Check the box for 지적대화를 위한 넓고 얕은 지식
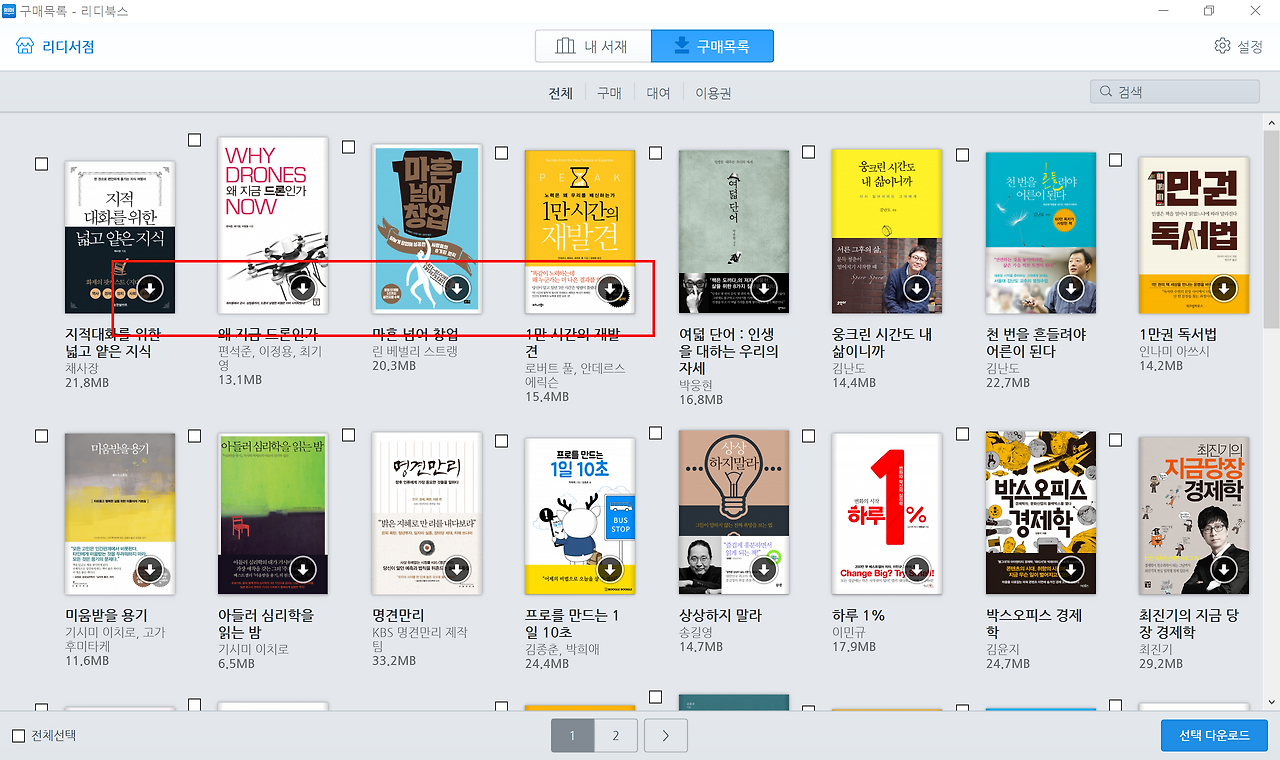Screen dimensions: 1280x760 click(41, 164)
